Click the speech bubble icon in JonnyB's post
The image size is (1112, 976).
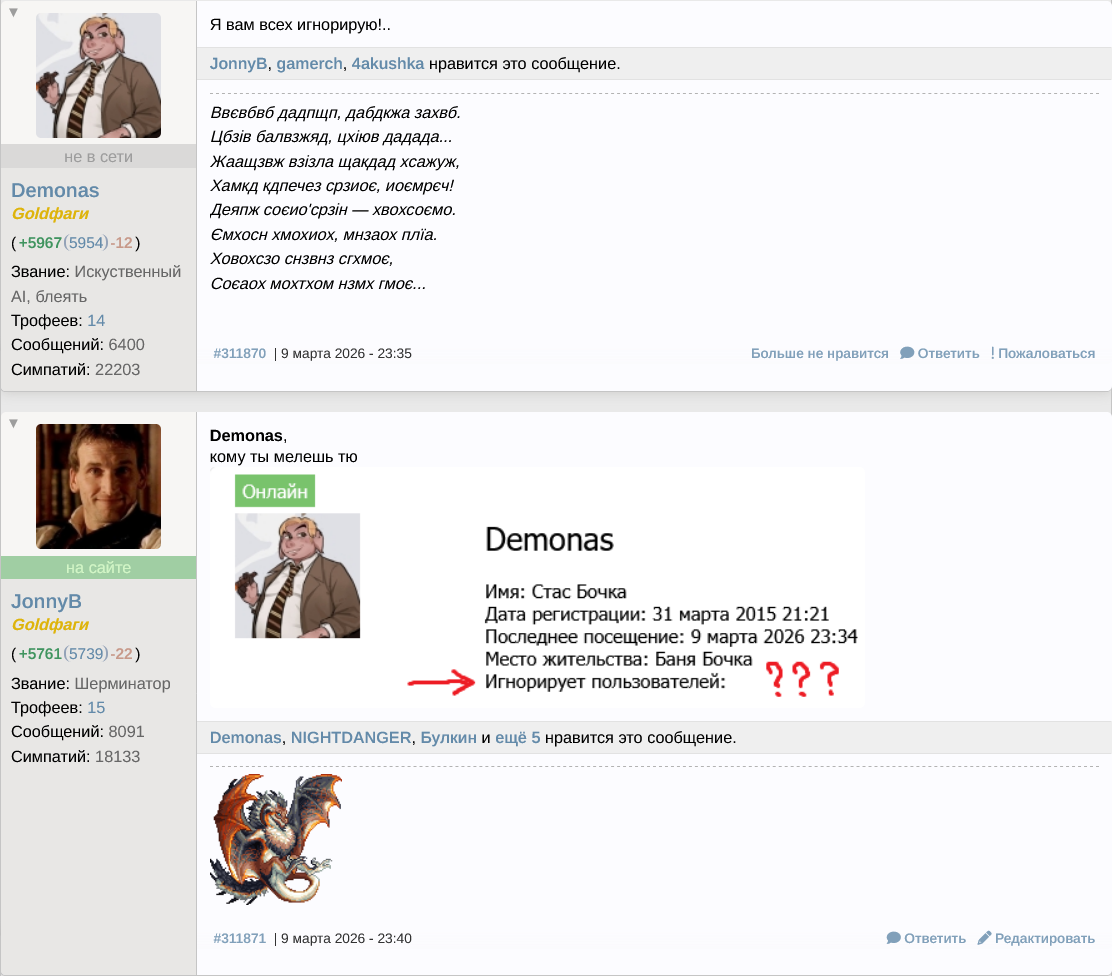pos(893,938)
